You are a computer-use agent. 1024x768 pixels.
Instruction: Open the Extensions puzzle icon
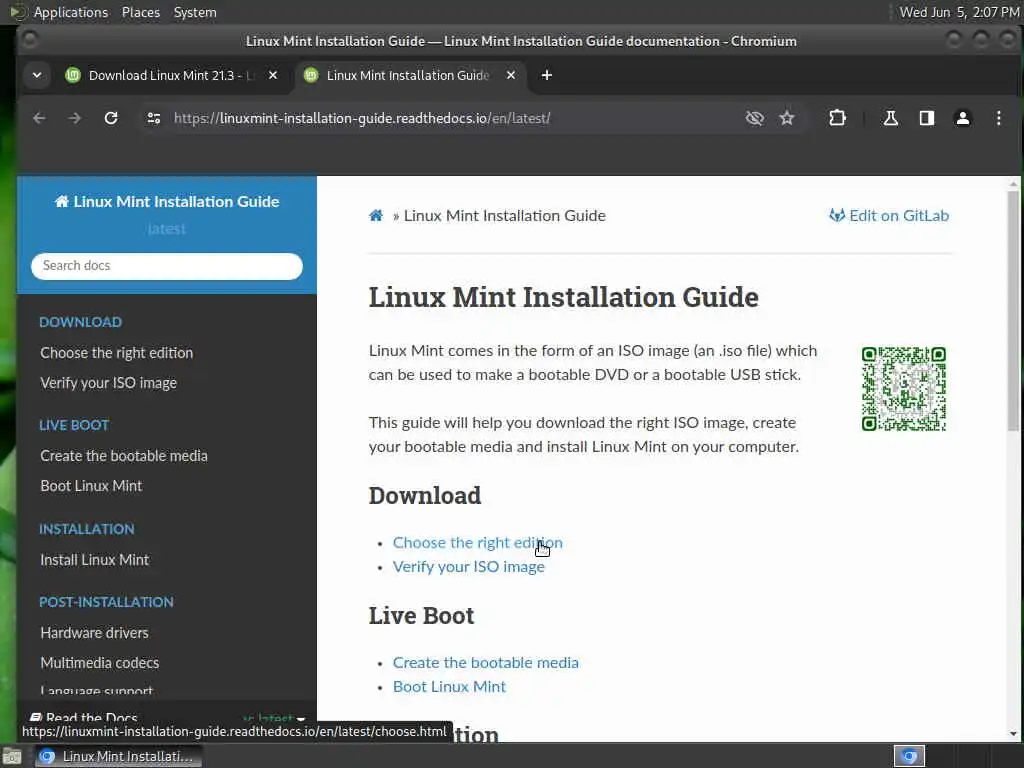[x=837, y=118]
